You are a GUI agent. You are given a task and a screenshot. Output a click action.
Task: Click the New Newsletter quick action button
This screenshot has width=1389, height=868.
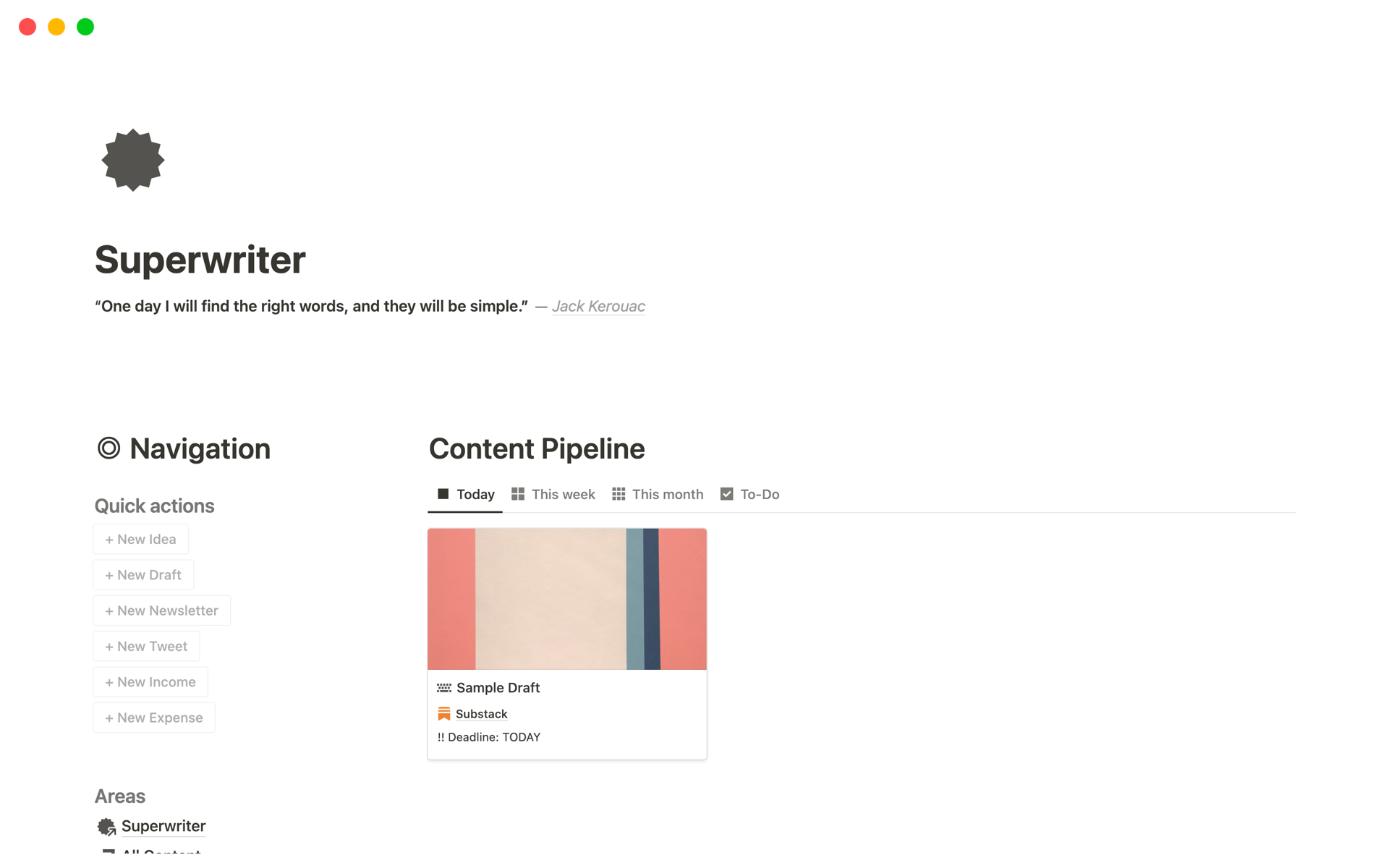click(x=162, y=610)
